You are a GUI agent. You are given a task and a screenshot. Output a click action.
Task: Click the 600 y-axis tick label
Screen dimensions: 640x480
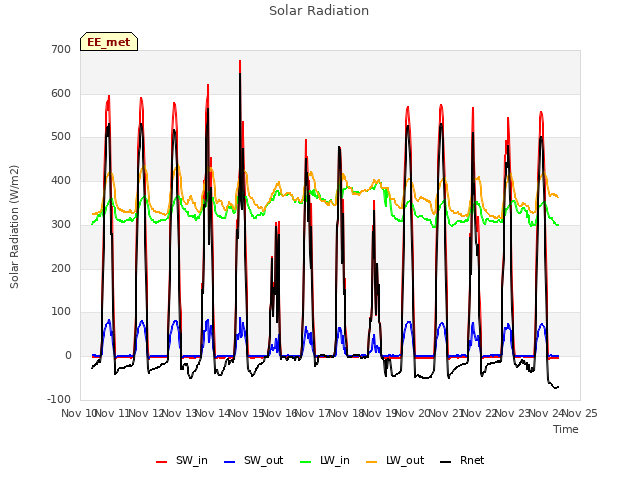(x=61, y=93)
